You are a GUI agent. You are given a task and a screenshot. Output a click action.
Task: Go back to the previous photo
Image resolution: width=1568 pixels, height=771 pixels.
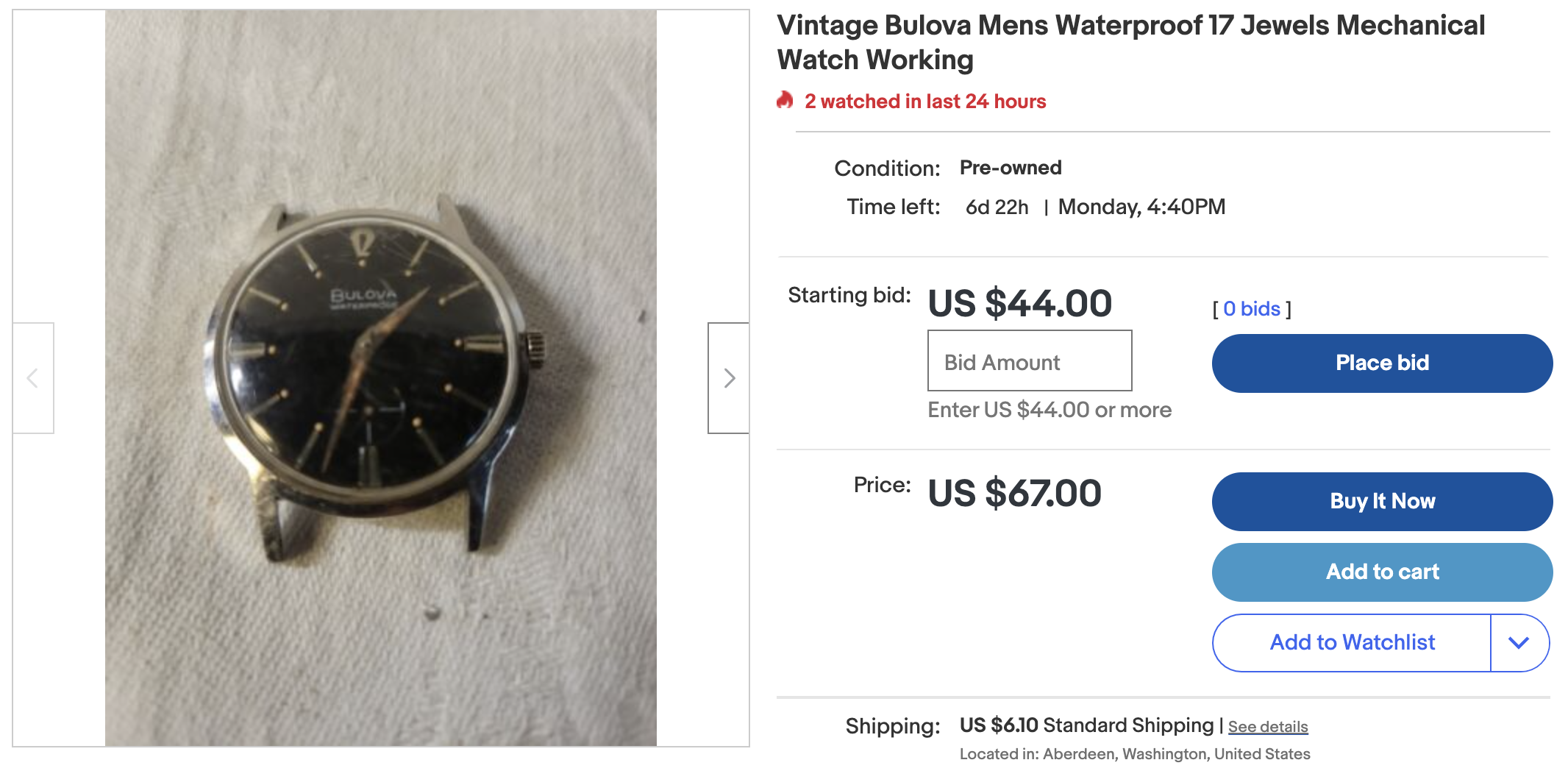pyautogui.click(x=33, y=378)
